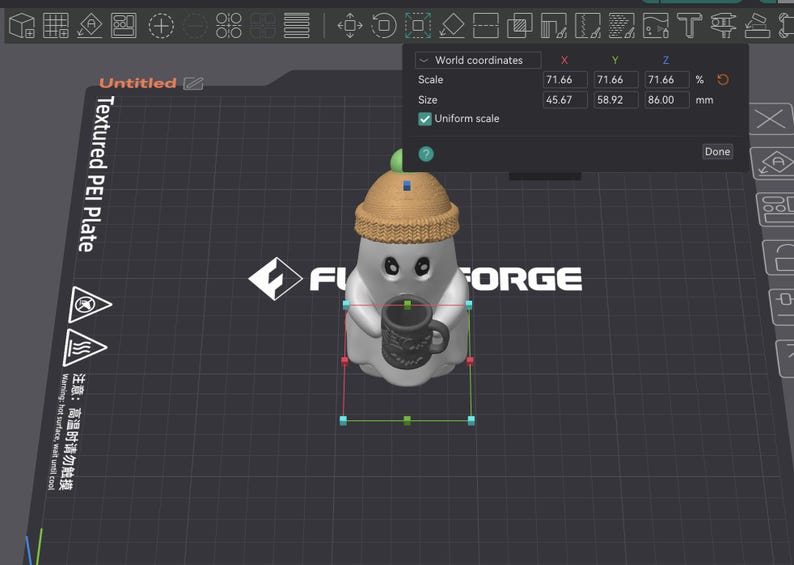Open the help question mark in scale panel
This screenshot has width=794, height=565.
point(426,153)
